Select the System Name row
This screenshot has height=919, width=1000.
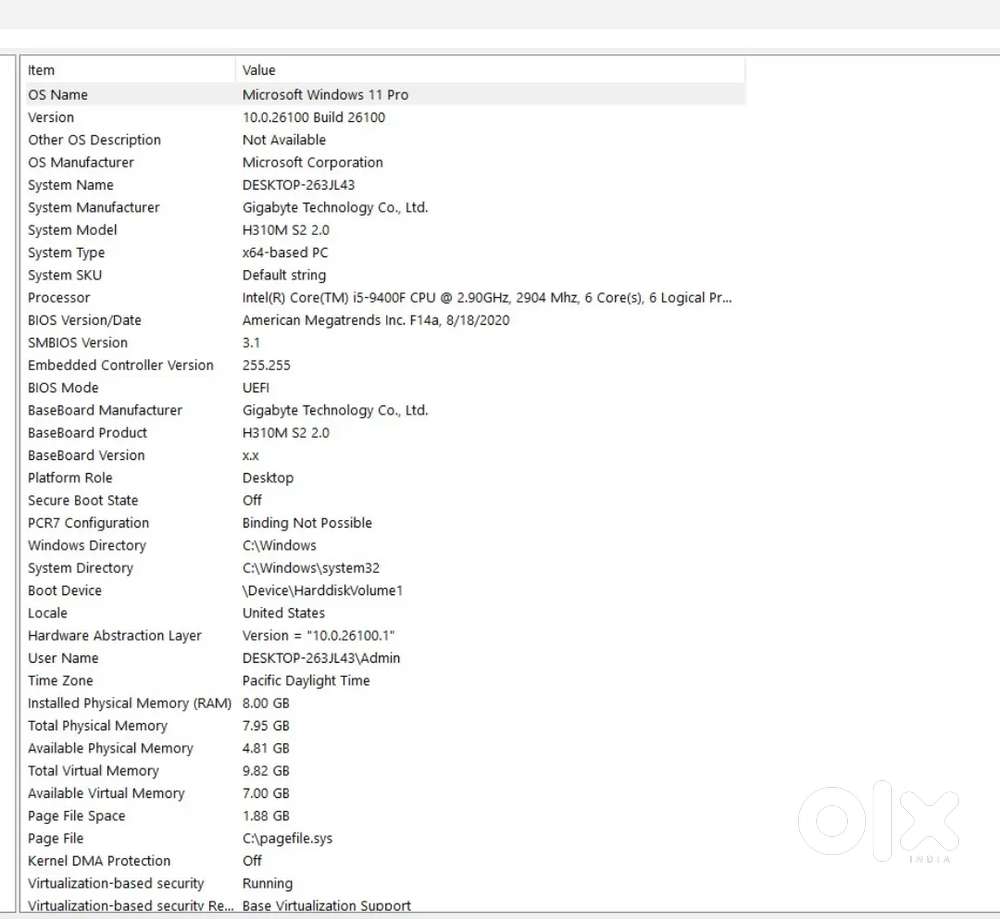coord(71,185)
